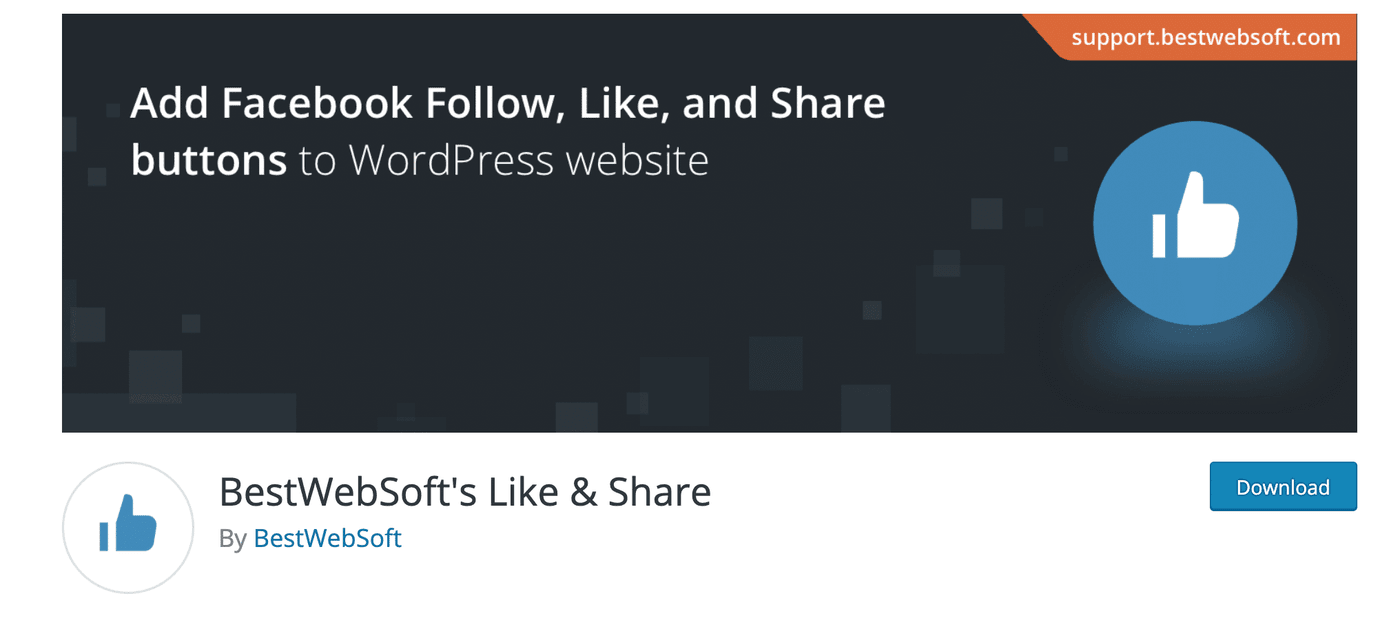Viewport: 1400px width, 620px height.
Task: Click the blue Download call-to-action
Action: (1283, 487)
